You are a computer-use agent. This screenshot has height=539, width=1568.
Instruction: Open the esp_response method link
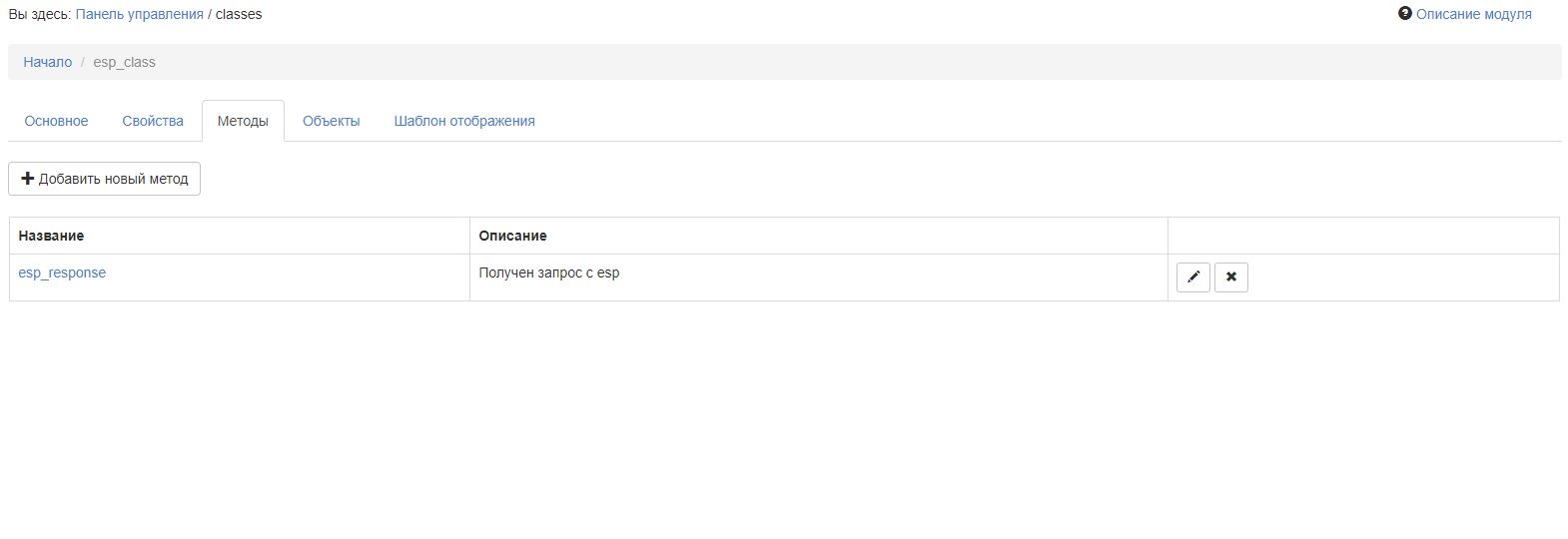point(62,272)
